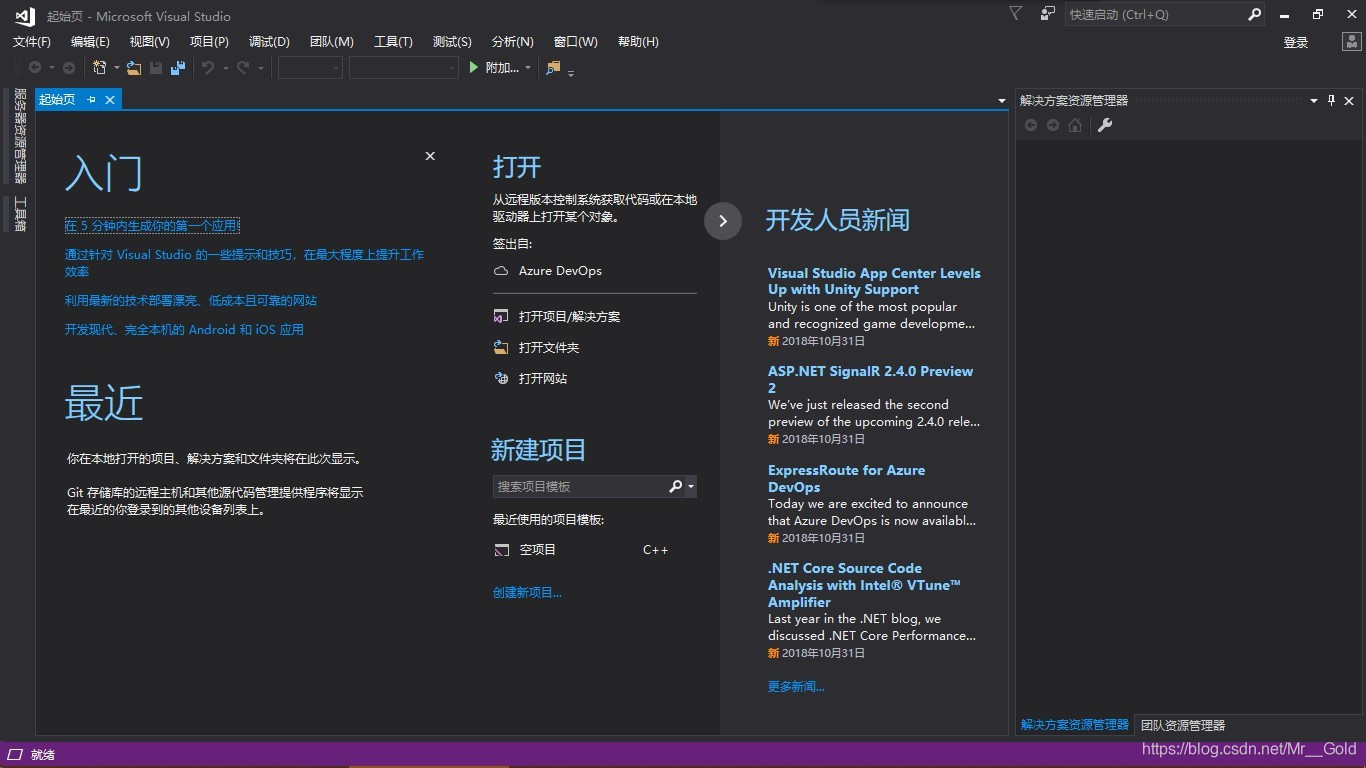Click the 打开网站 globe icon

(x=501, y=378)
